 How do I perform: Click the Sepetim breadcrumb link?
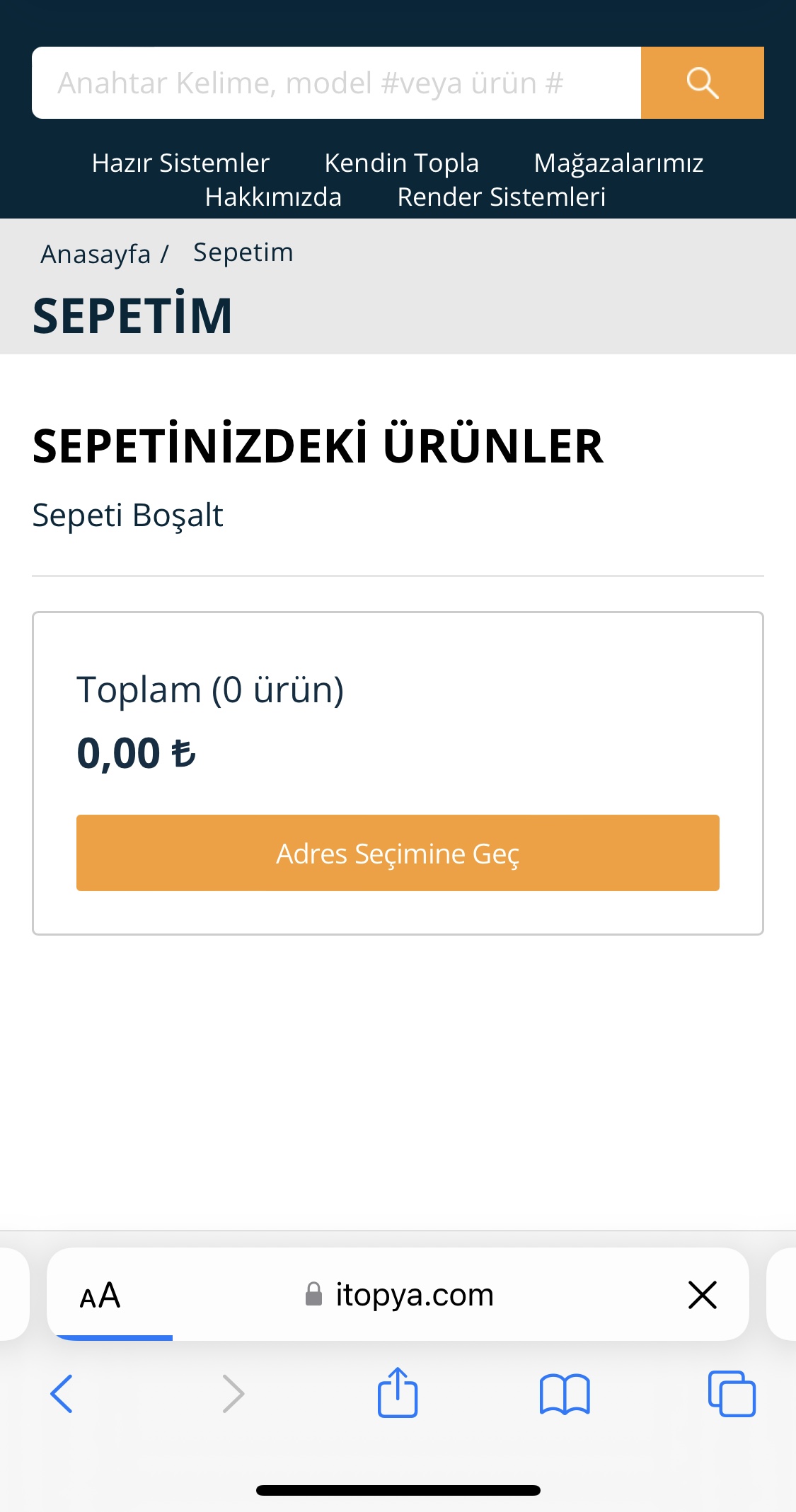(243, 252)
